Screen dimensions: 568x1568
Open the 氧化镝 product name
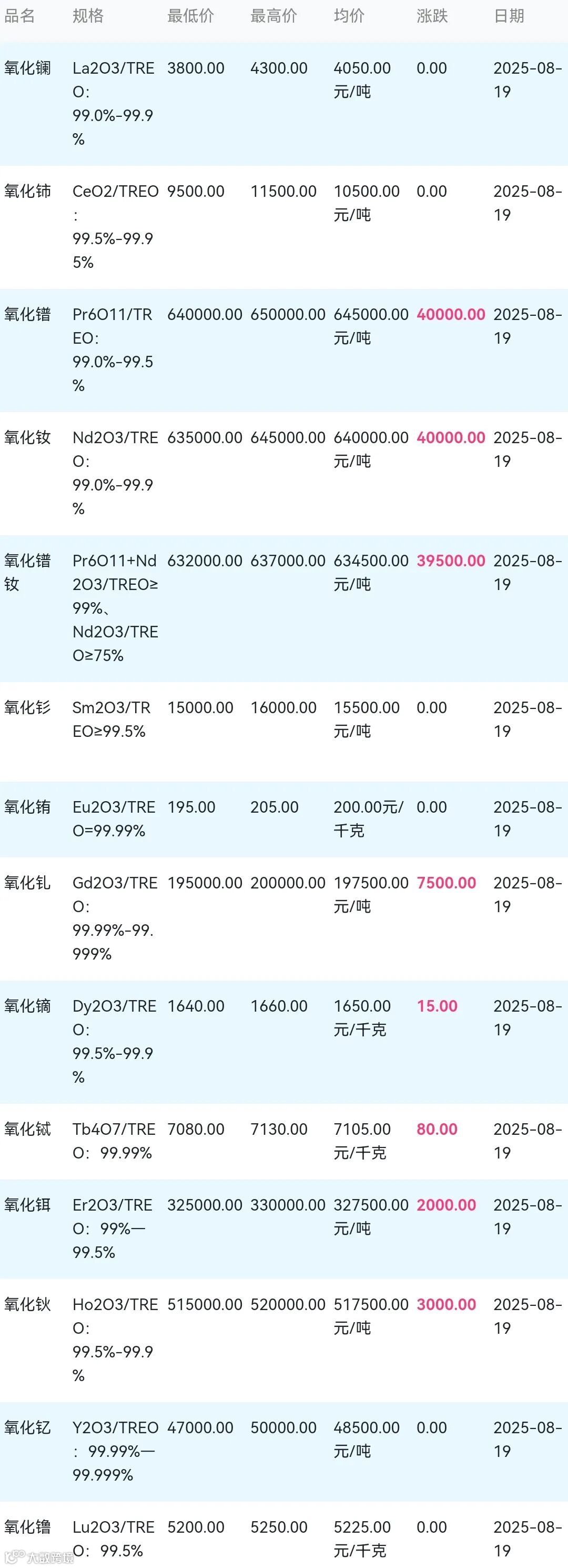pos(27,1006)
